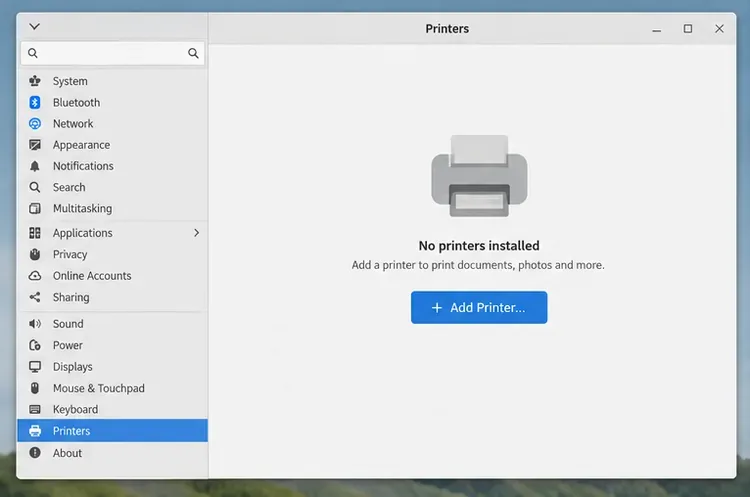Click the Network globe icon
This screenshot has width=750, height=497.
34,123
